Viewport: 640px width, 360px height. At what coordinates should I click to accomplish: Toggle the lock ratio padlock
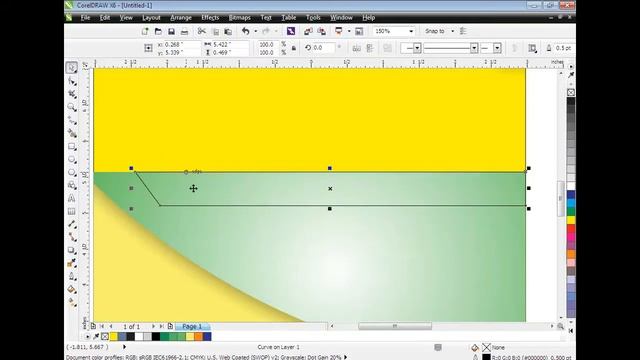coord(293,48)
